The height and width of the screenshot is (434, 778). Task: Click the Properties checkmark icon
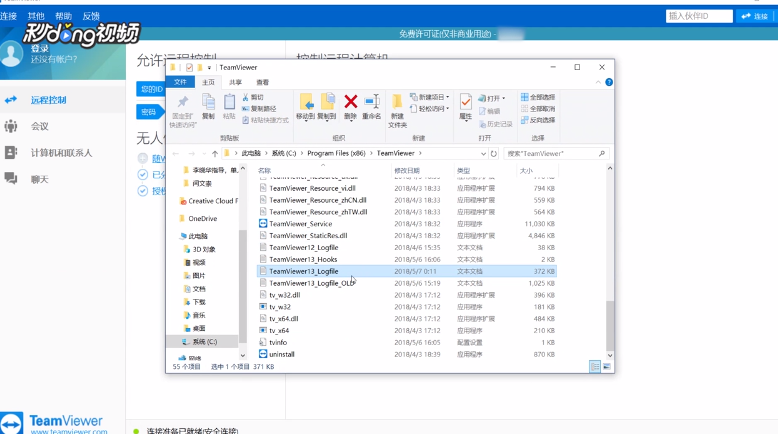pyautogui.click(x=465, y=102)
